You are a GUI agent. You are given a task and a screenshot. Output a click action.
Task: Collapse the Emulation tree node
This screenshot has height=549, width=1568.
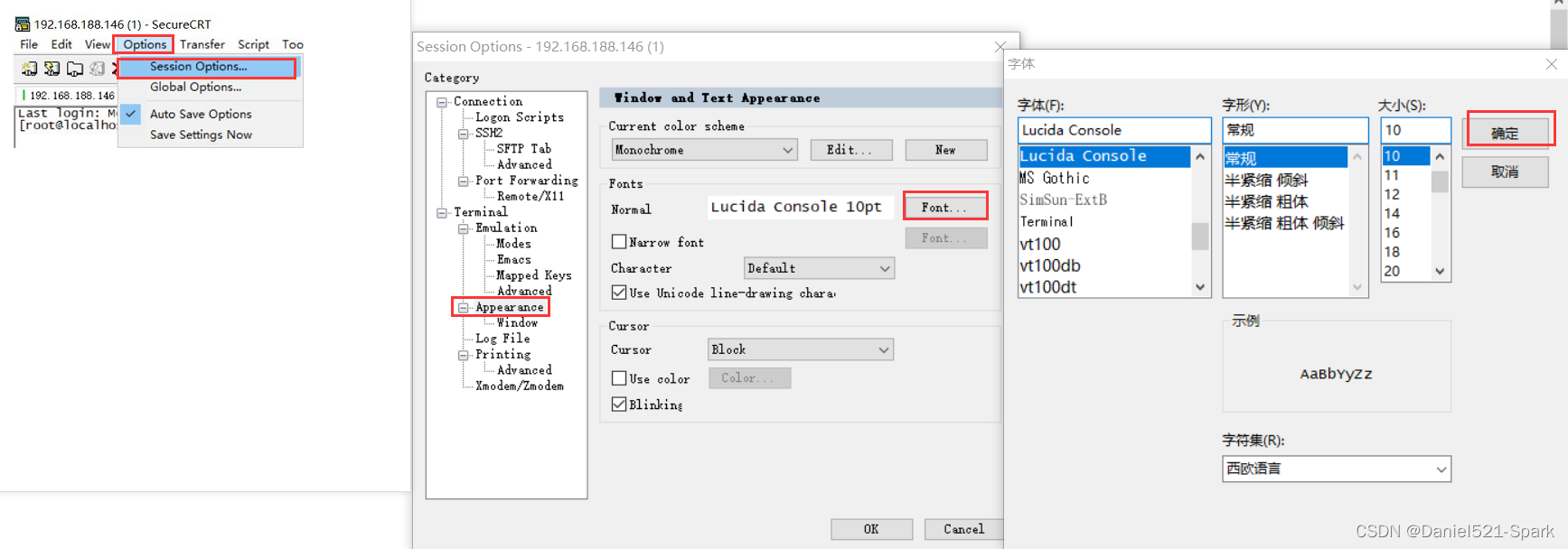(x=464, y=228)
